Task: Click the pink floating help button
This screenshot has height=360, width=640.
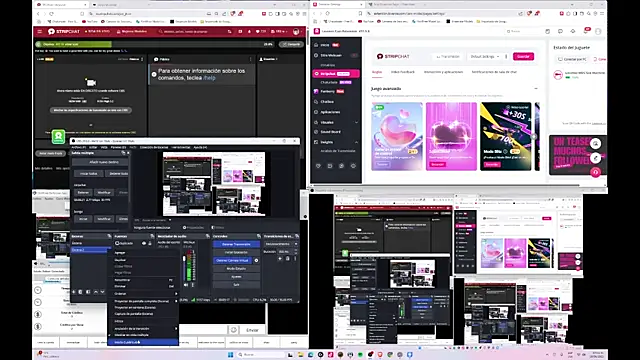Action: click(596, 172)
